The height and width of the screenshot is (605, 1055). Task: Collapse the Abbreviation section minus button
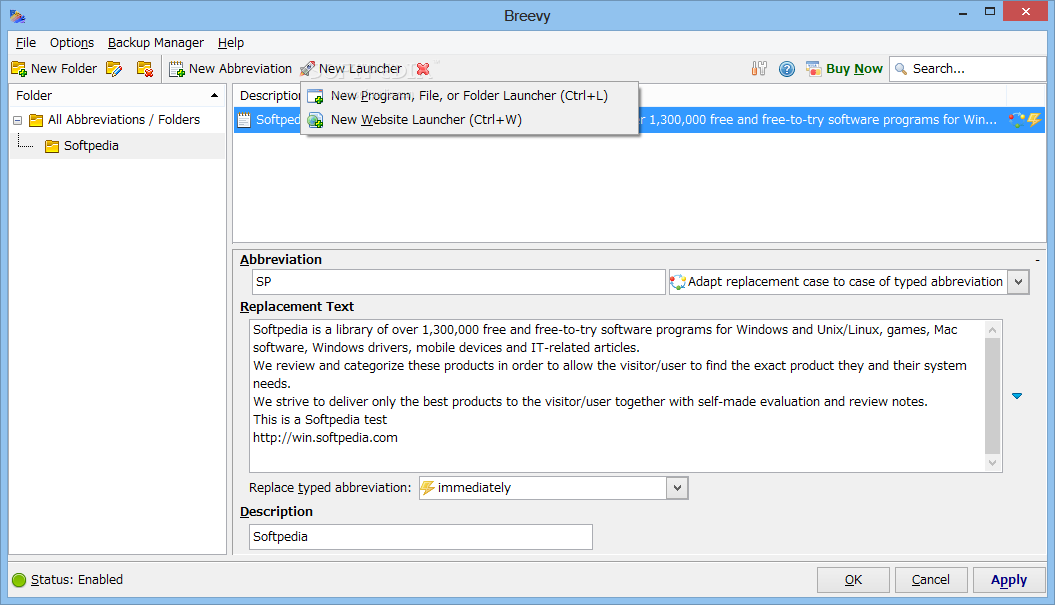pos(1037,260)
